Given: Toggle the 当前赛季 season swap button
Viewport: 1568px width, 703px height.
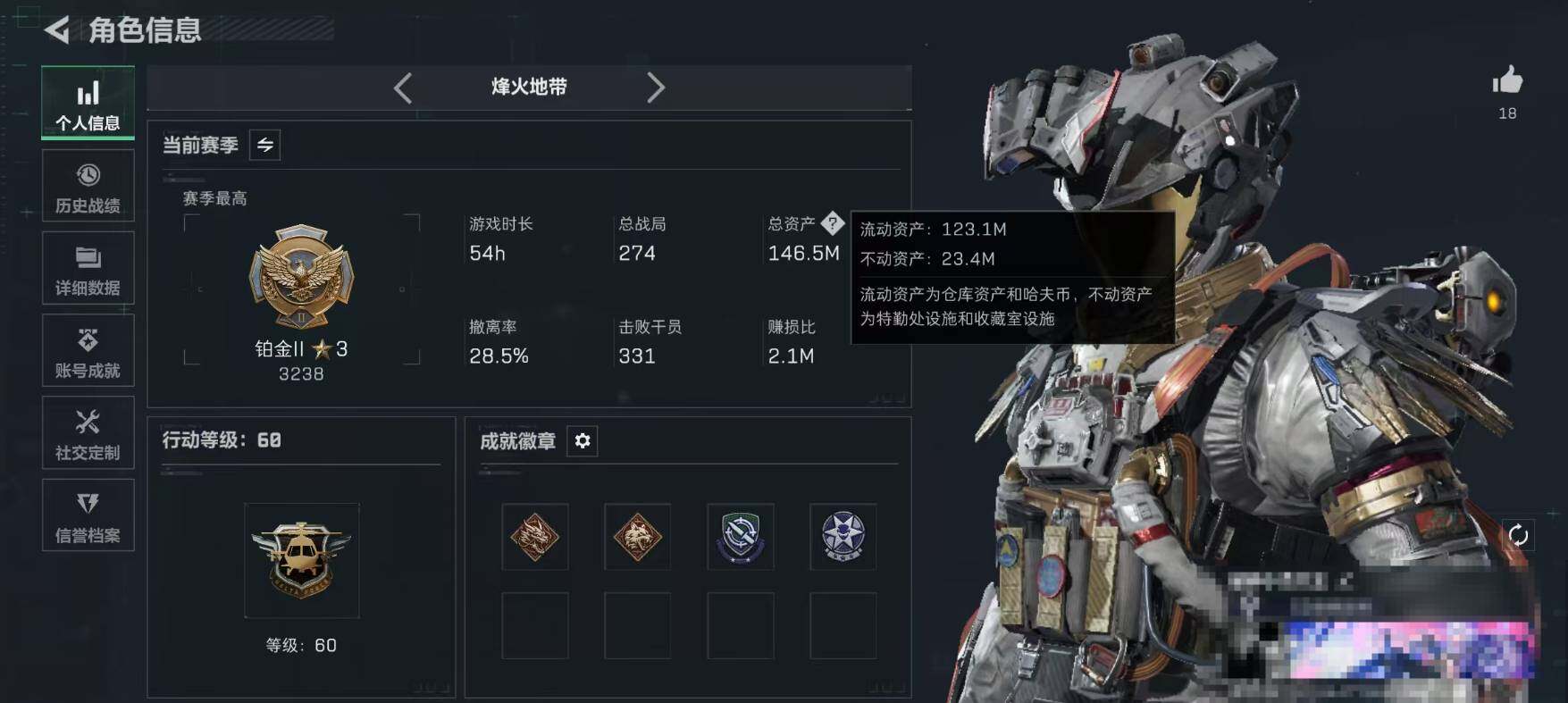Looking at the screenshot, I should [265, 145].
